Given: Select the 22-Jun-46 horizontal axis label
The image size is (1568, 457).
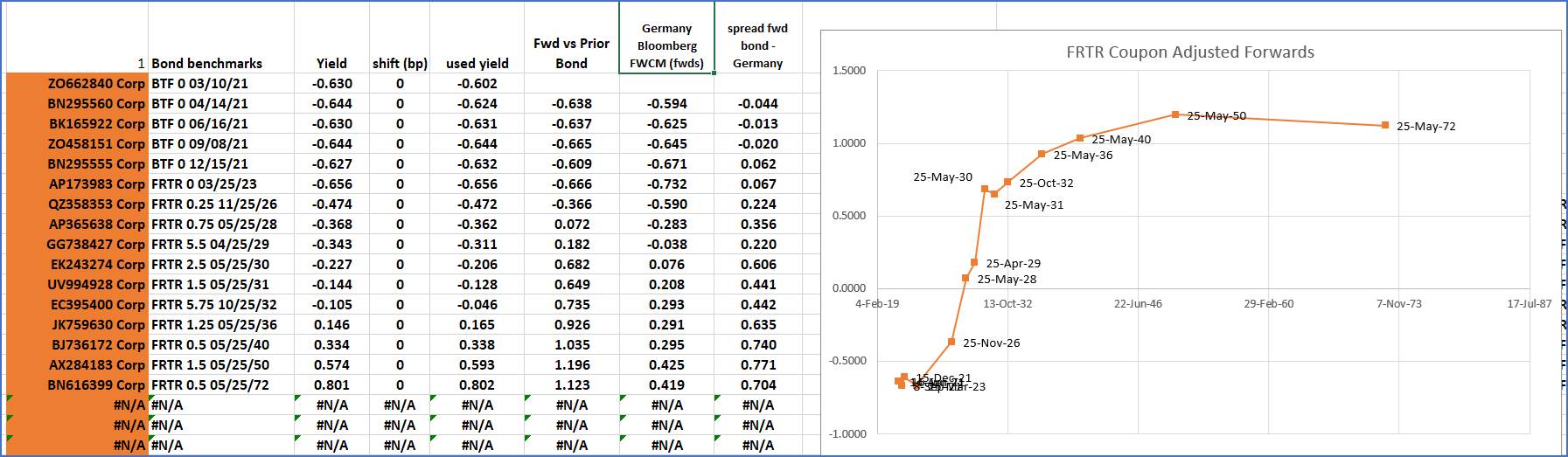Looking at the screenshot, I should [x=1138, y=304].
